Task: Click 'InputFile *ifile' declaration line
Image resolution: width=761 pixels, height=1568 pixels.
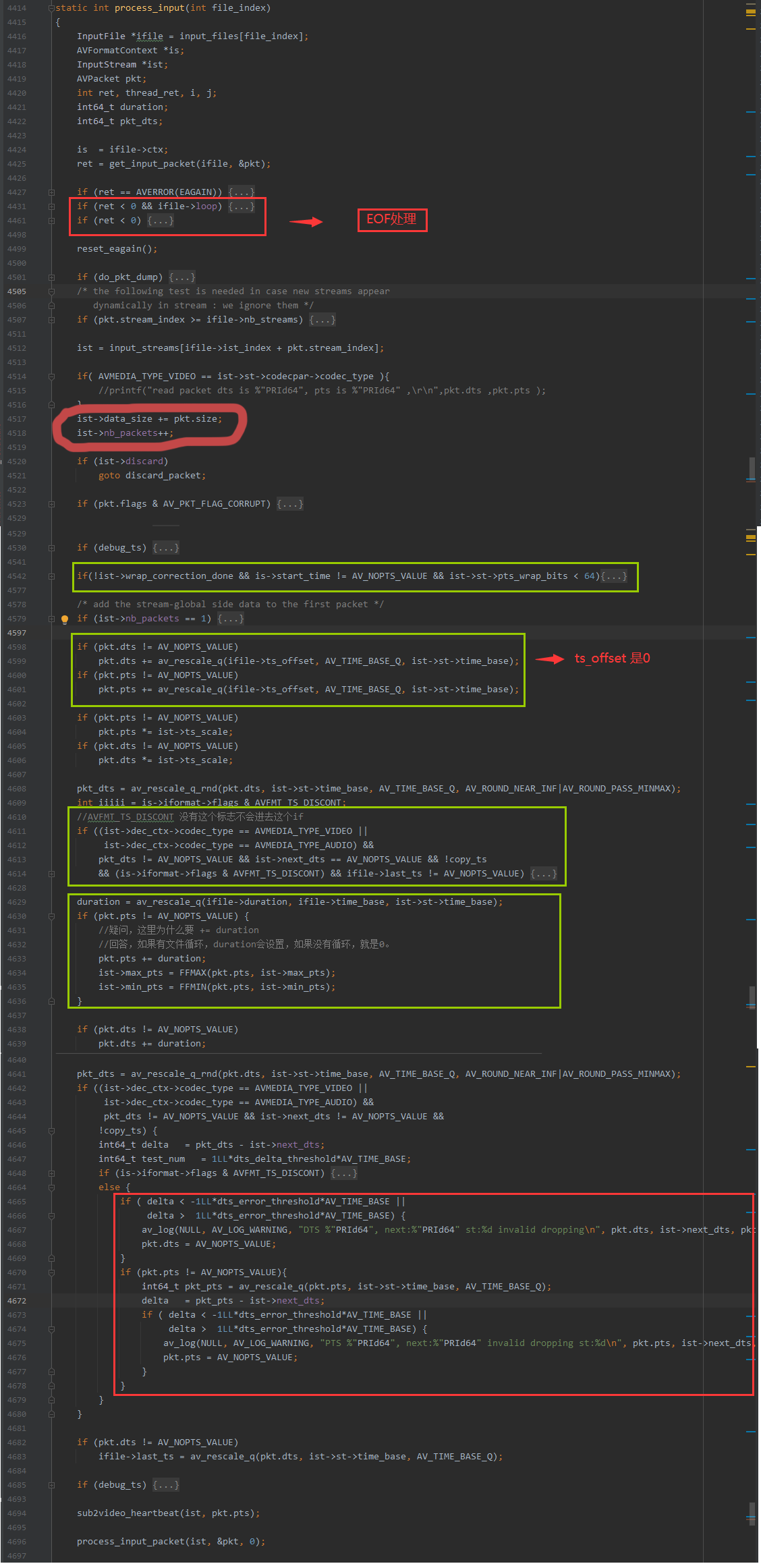Action: (193, 36)
